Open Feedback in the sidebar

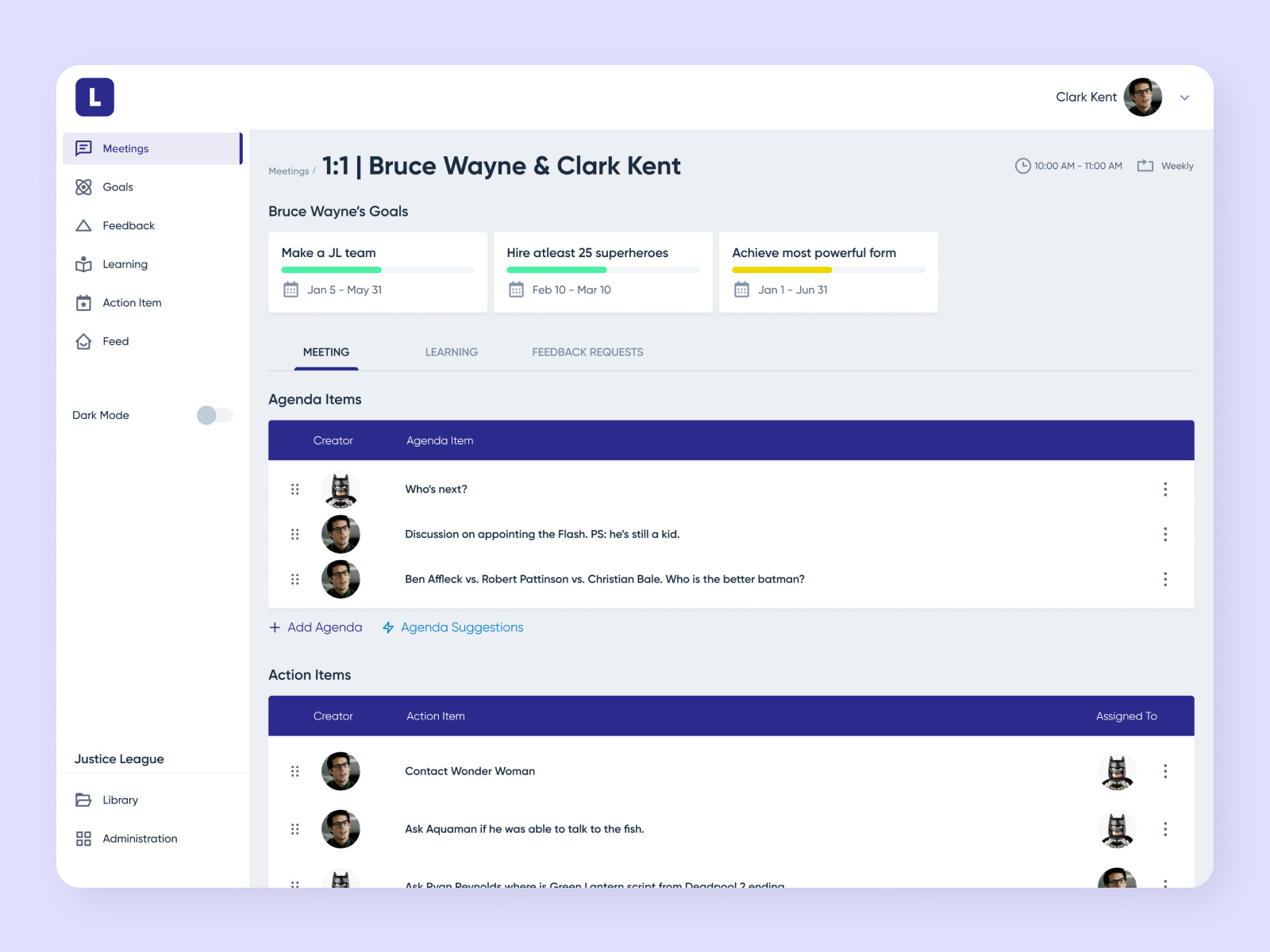click(x=129, y=225)
